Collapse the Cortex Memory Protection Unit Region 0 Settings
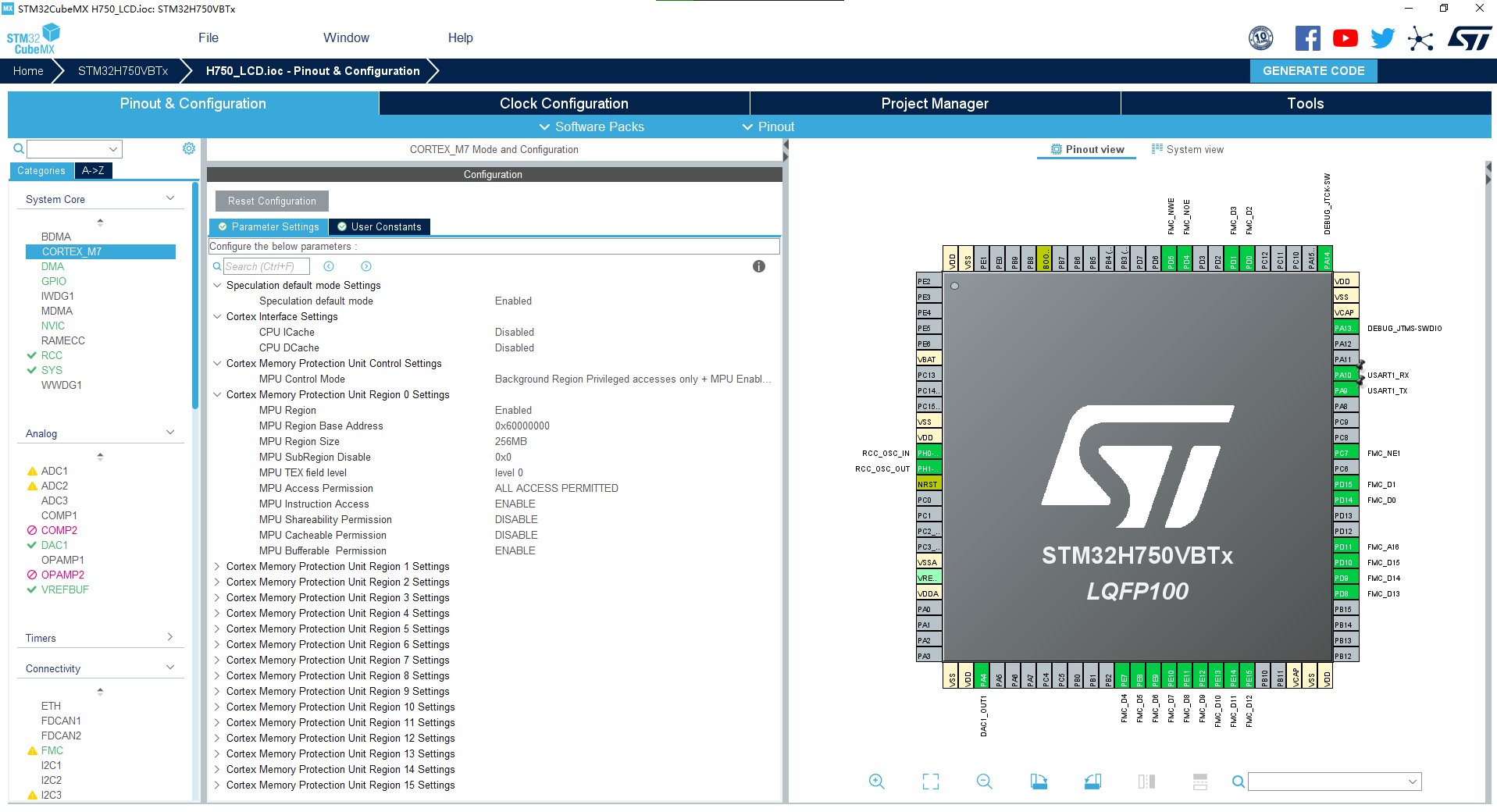The width and height of the screenshot is (1497, 812). coord(217,394)
